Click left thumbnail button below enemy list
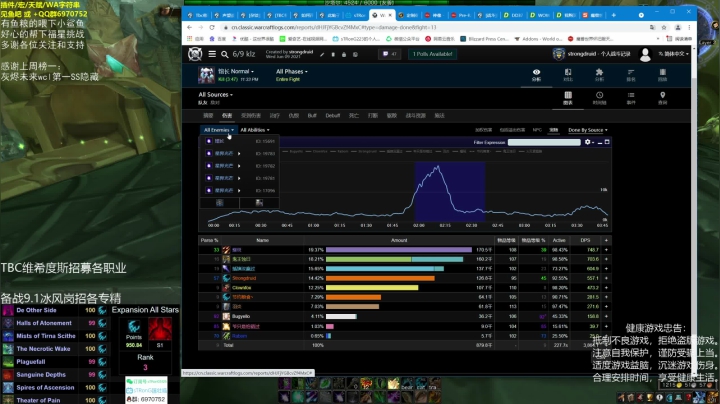 click(220, 202)
